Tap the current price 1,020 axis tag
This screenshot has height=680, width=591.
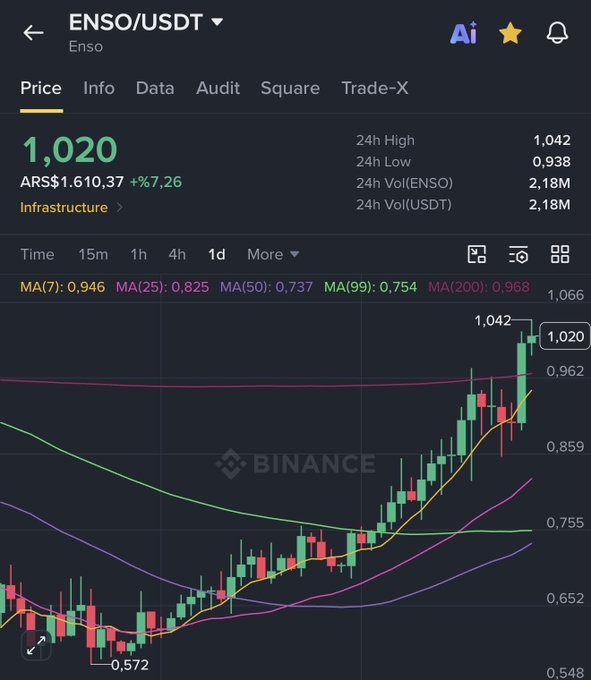point(565,337)
